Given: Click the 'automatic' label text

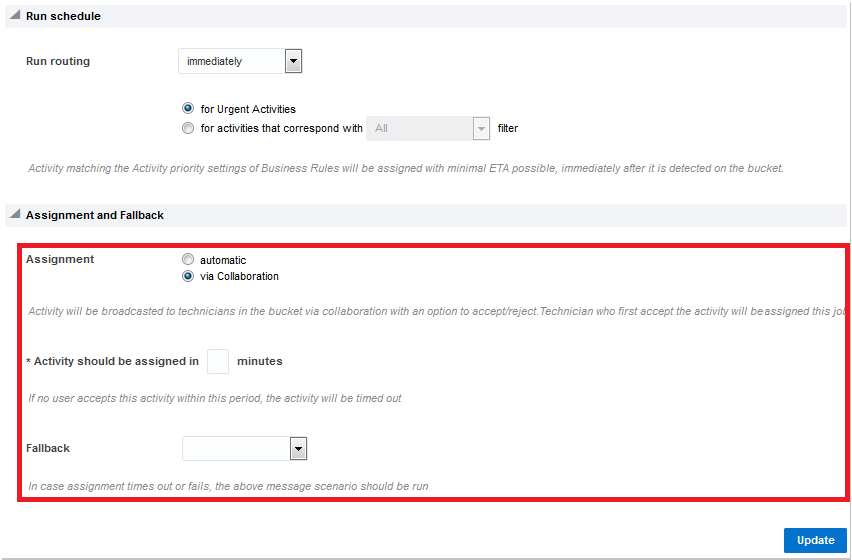Looking at the screenshot, I should point(223,260).
